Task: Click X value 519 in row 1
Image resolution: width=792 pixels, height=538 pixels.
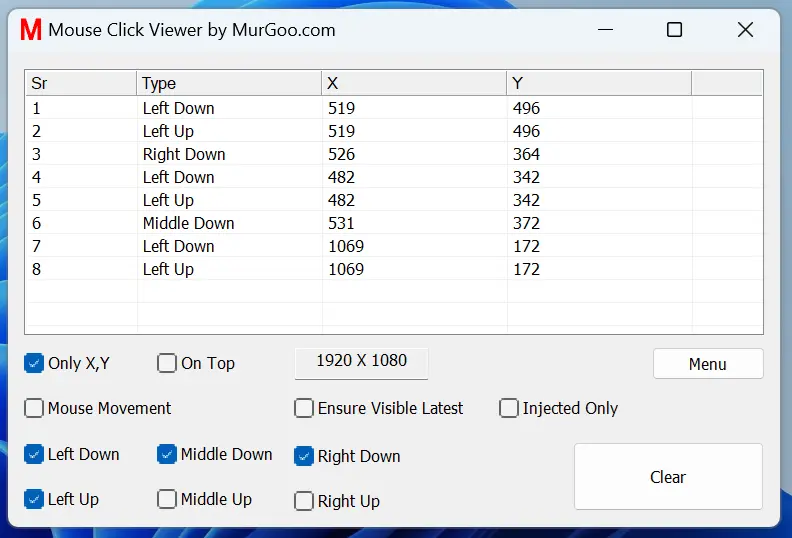Action: (x=341, y=108)
